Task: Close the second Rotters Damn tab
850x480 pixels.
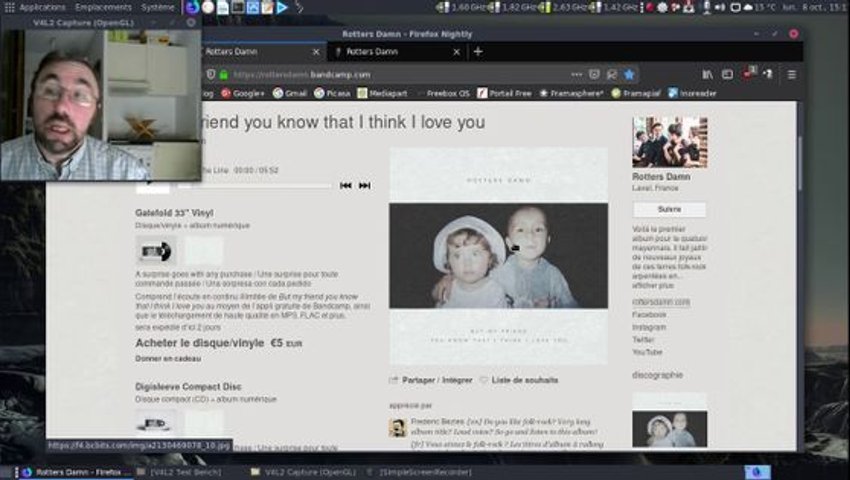Action: [x=456, y=52]
